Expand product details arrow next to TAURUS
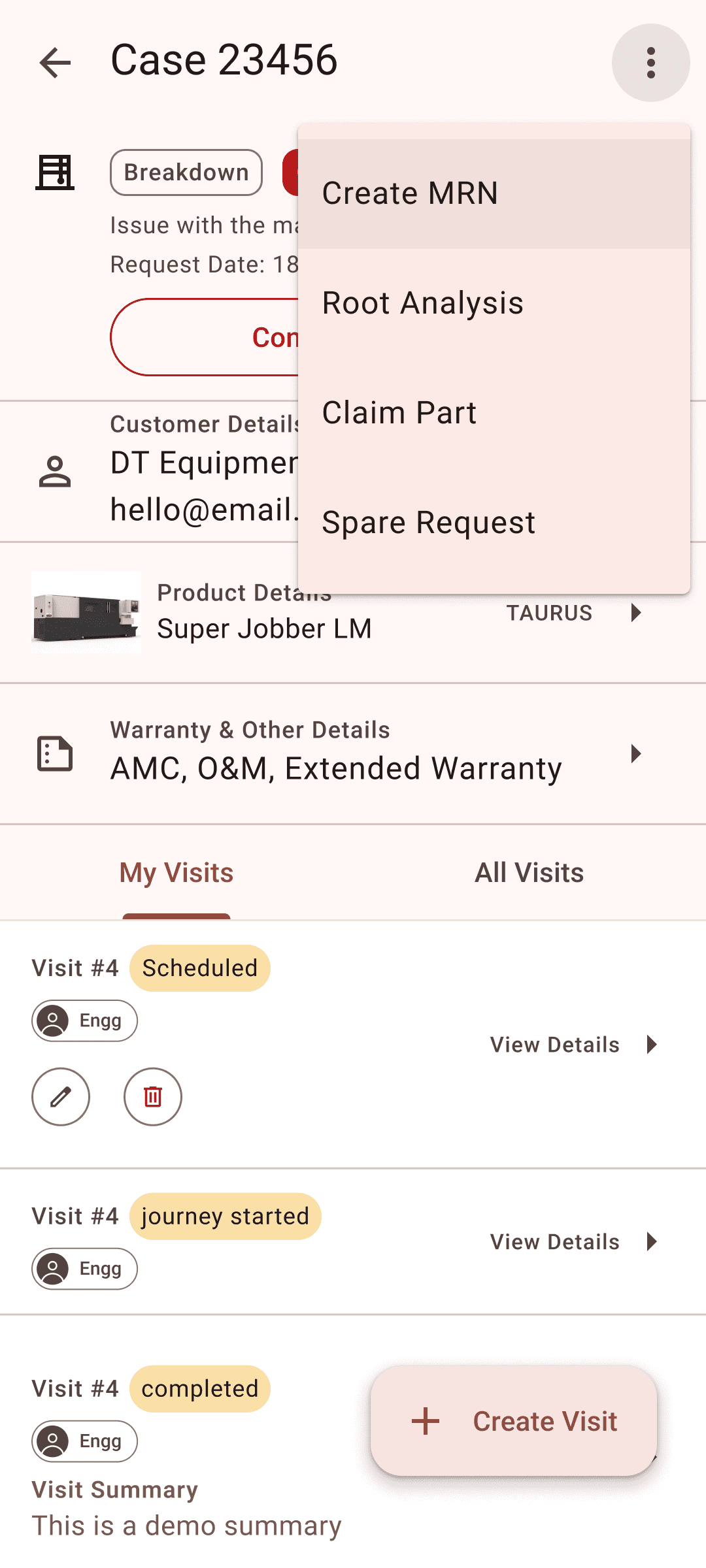The width and height of the screenshot is (706, 1568). point(635,613)
